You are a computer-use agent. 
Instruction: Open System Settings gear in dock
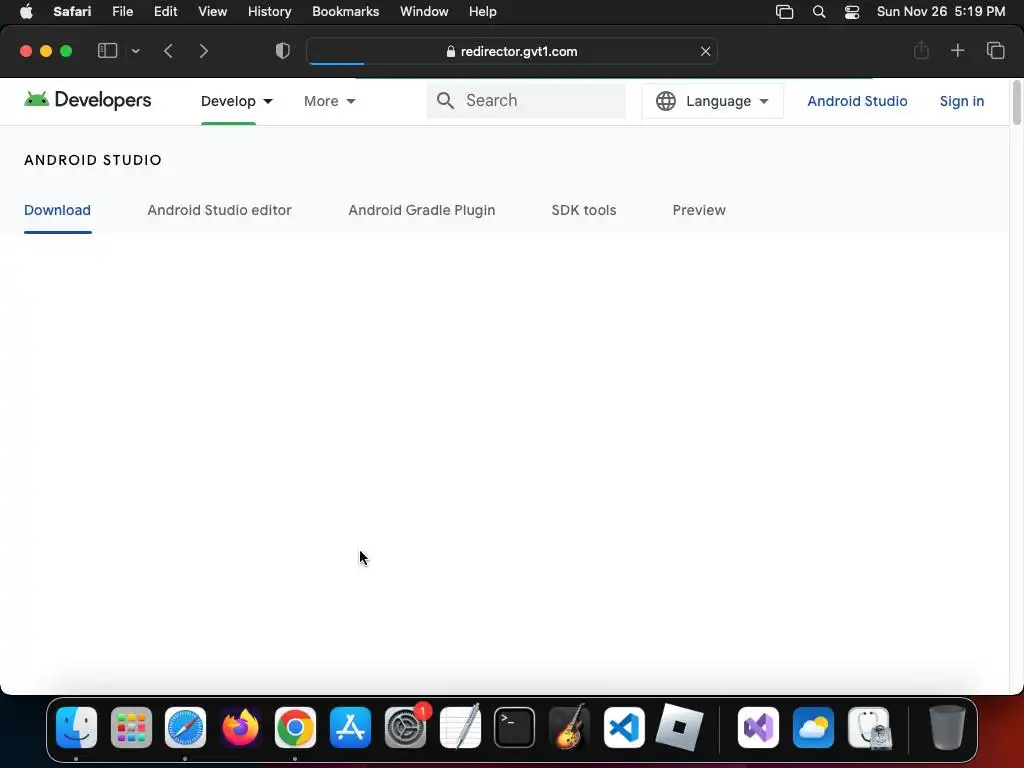coord(405,727)
